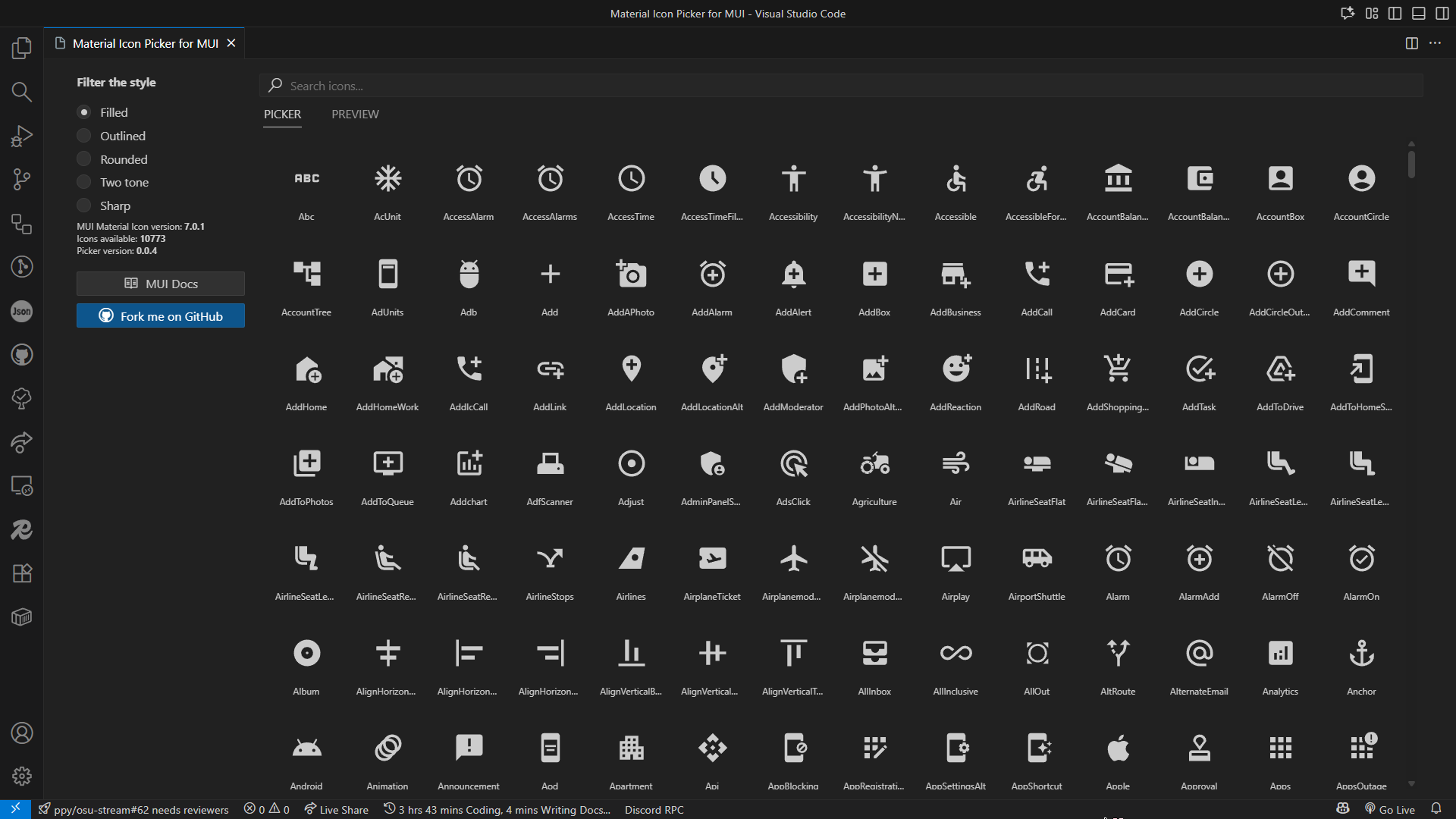This screenshot has width=1456, height=819.
Task: Open Source Control view
Action: pyautogui.click(x=22, y=180)
